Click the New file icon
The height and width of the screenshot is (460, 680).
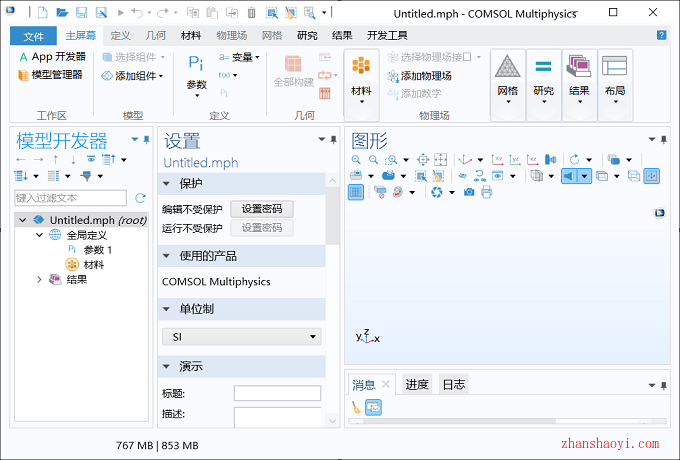[x=42, y=13]
